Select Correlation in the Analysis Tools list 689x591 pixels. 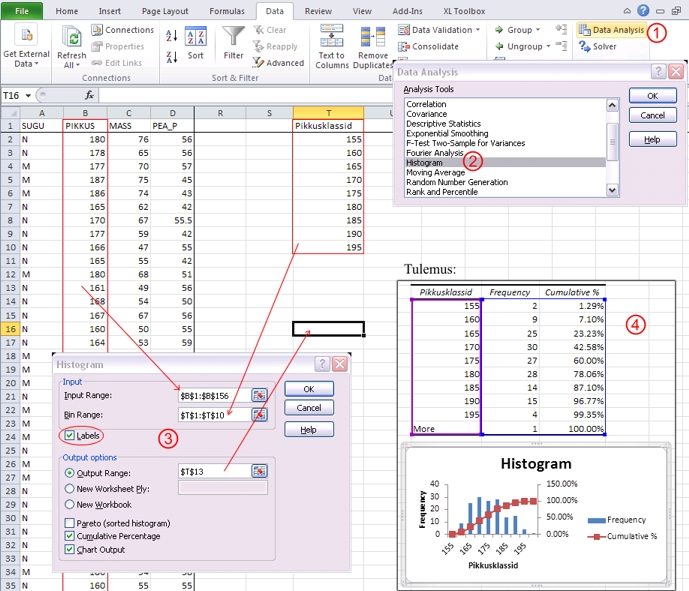click(x=505, y=104)
